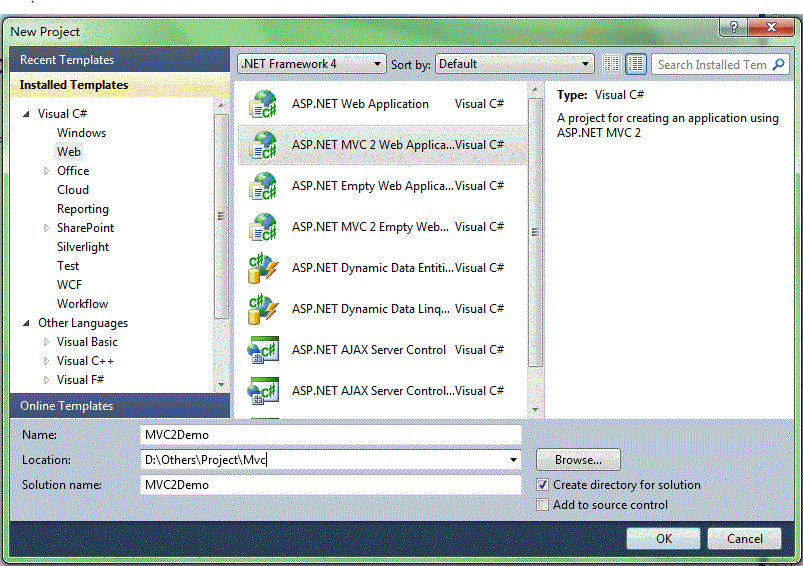
Task: Click the Cancel button
Action: [x=745, y=539]
